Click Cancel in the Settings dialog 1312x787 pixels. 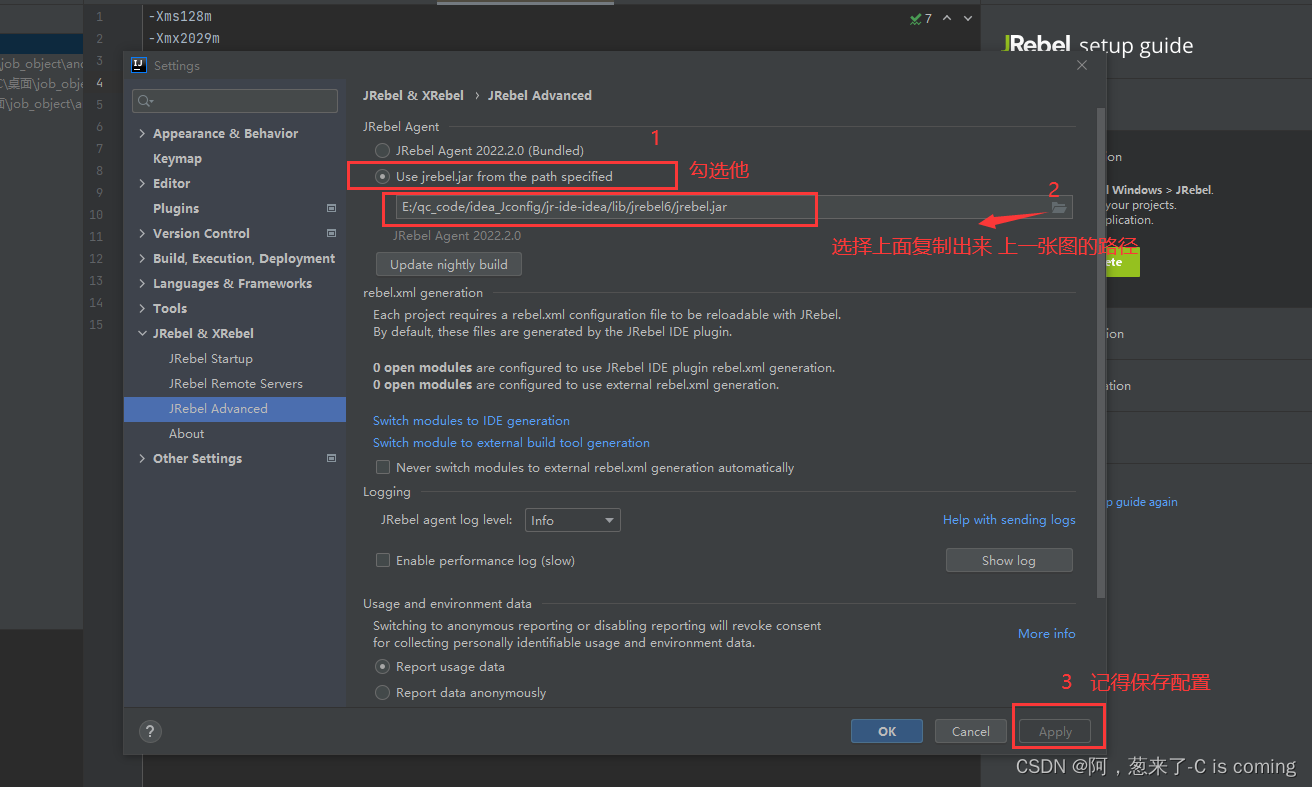point(970,731)
